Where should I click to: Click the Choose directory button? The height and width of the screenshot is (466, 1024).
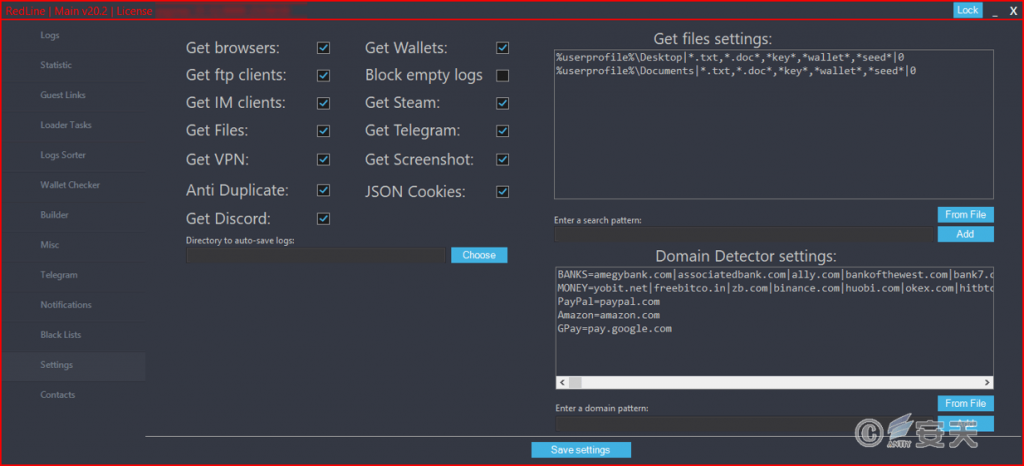pos(479,255)
